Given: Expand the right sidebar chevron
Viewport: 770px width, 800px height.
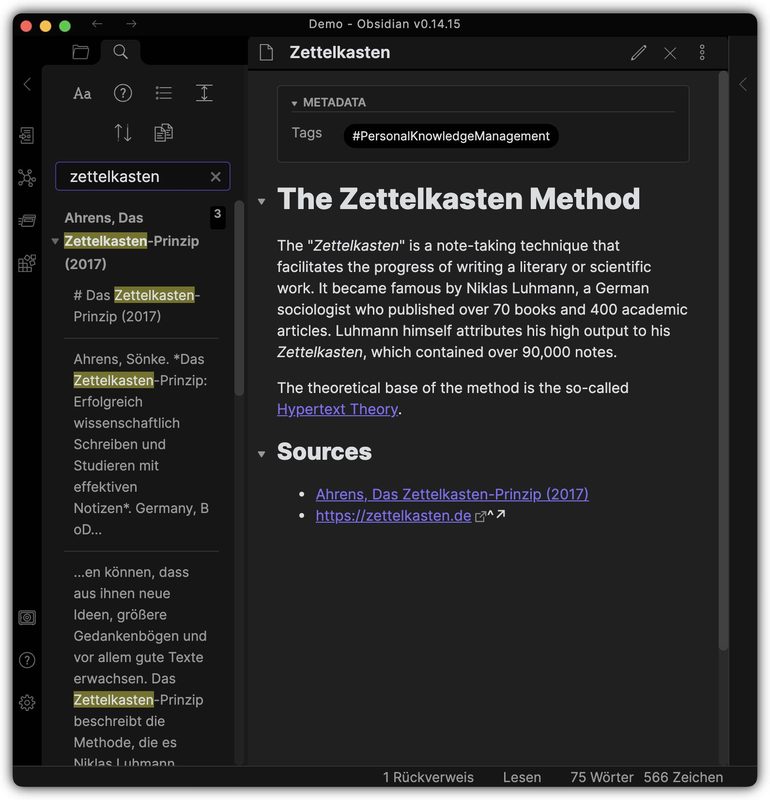Looking at the screenshot, I should point(743,84).
